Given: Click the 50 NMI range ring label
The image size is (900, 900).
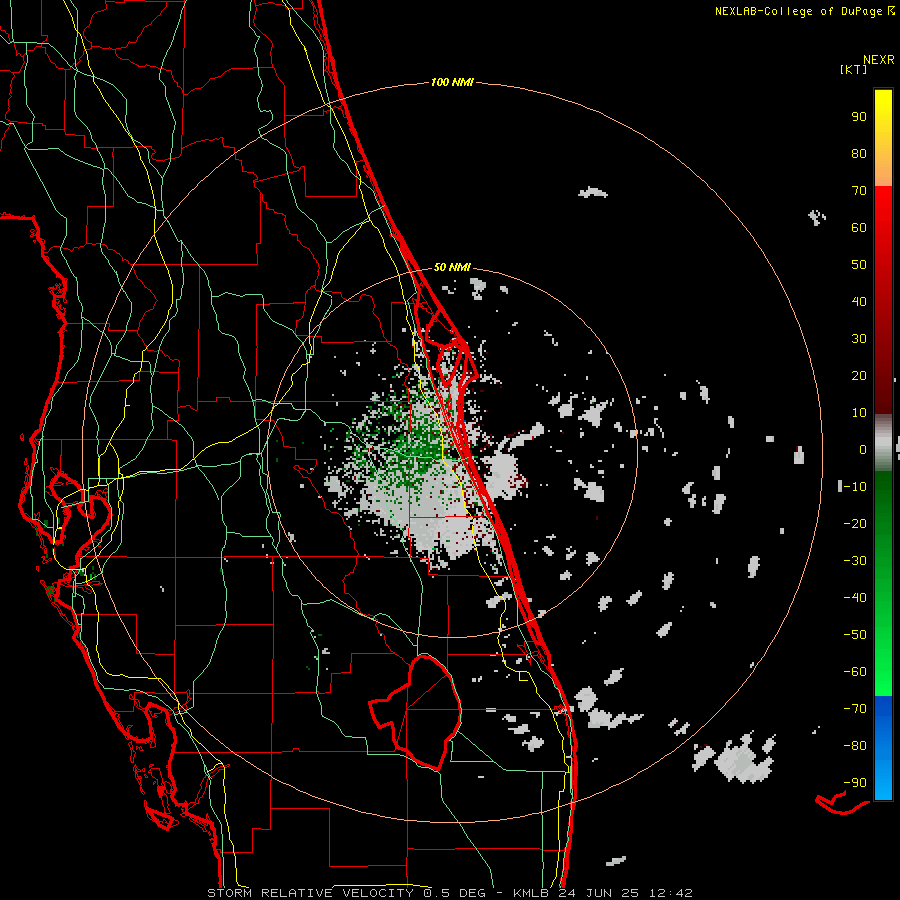Looking at the screenshot, I should point(452,267).
